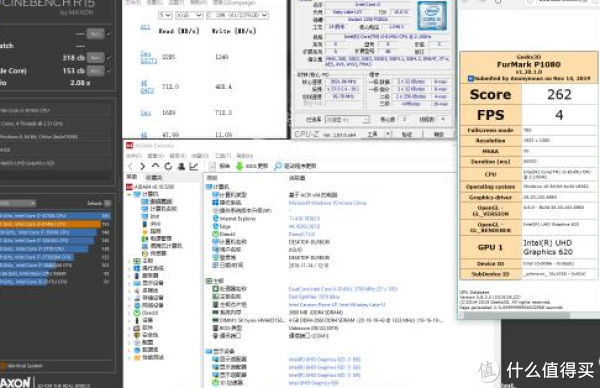Click the Database icon in AIDA64 tree

(137, 350)
